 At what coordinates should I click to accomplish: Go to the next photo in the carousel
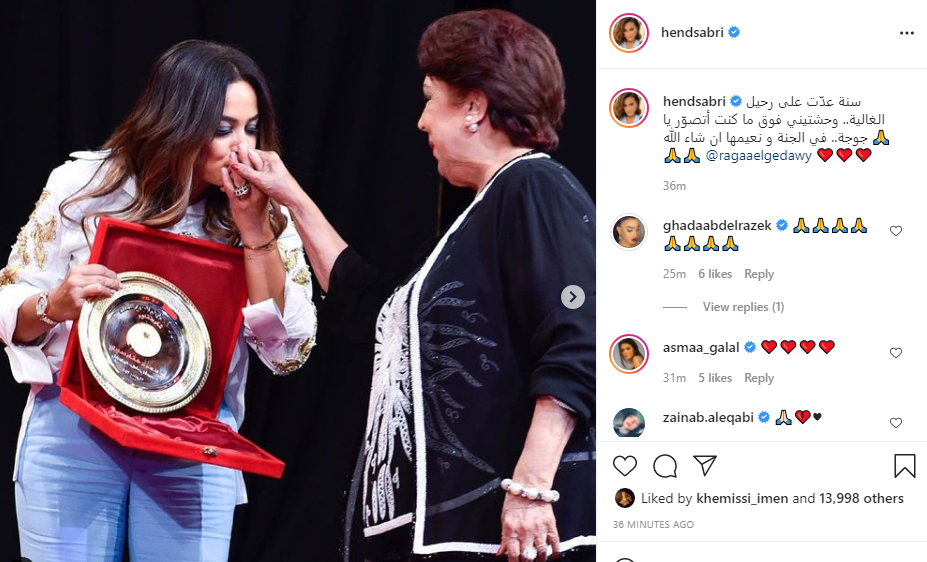[572, 297]
